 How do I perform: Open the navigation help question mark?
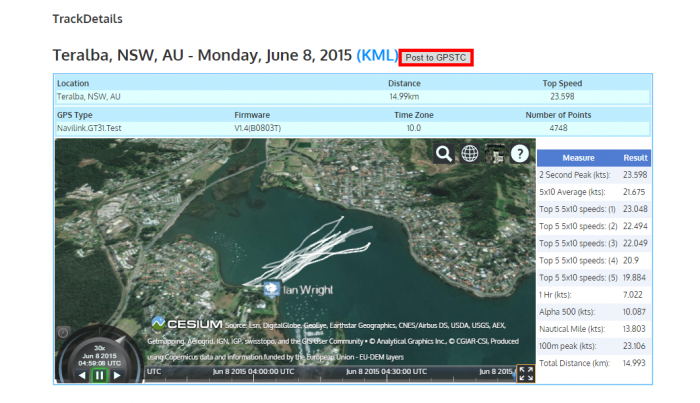click(519, 153)
